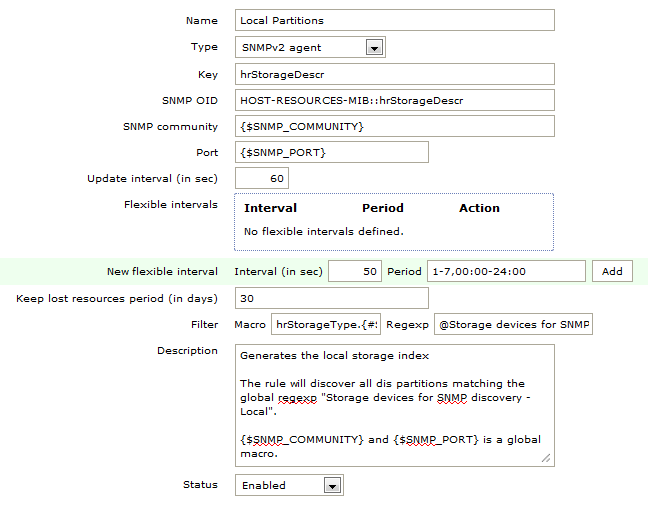Screen dimensions: 648x505
Task: Select the Port input field
Action: click(331, 152)
